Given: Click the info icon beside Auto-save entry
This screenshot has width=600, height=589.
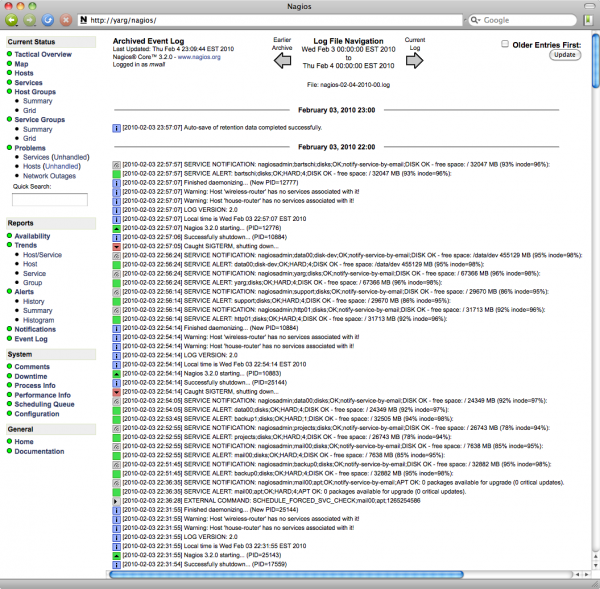Looking at the screenshot, I should pos(115,128).
